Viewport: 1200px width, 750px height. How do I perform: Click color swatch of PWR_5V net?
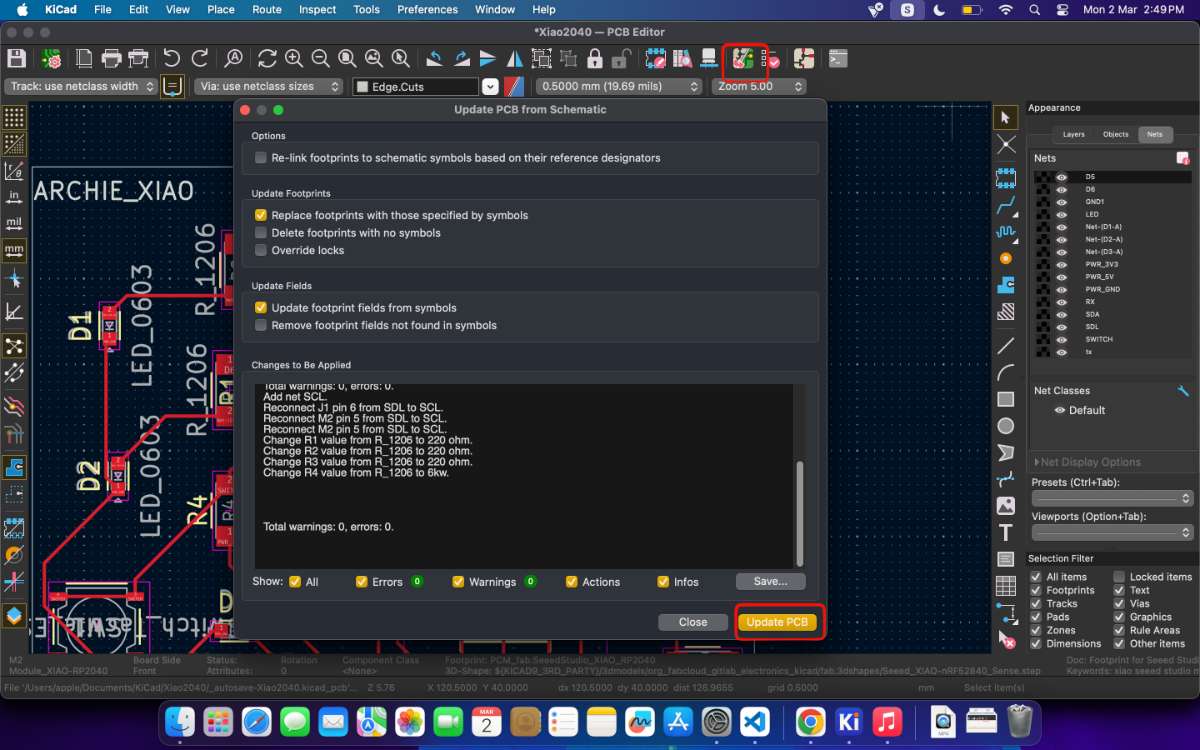click(1042, 277)
